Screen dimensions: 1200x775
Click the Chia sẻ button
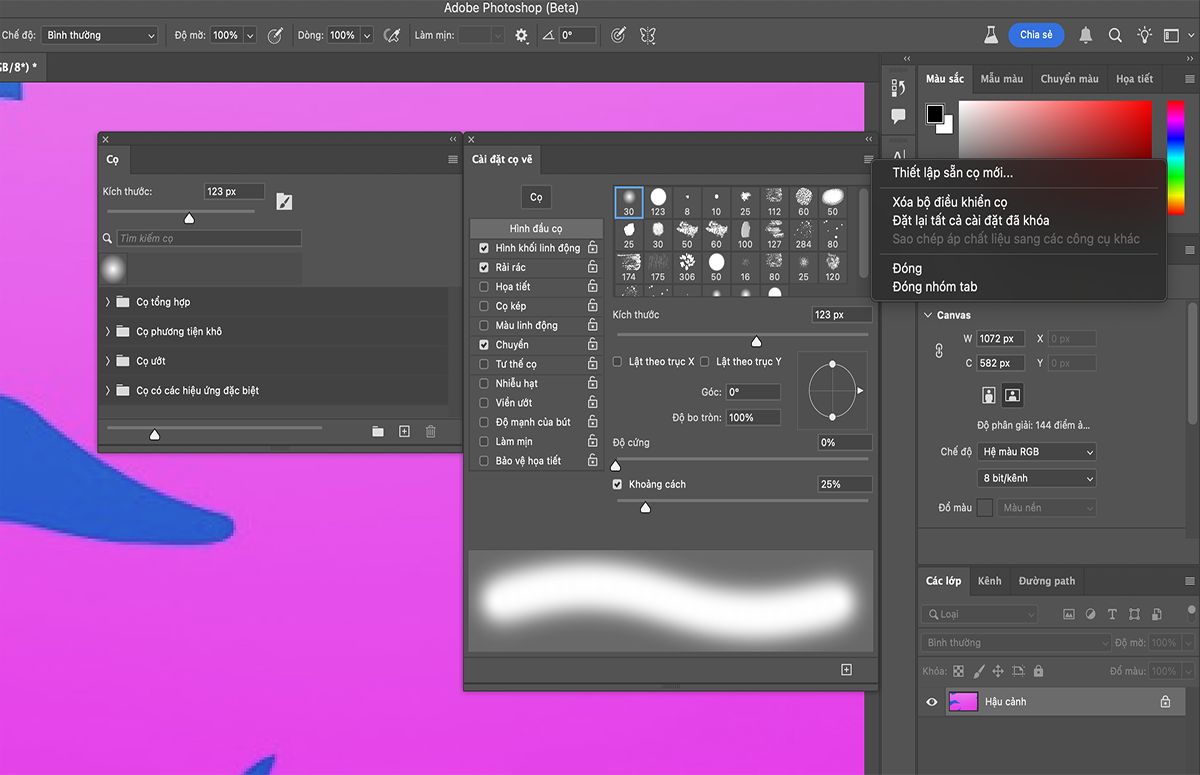click(1035, 35)
